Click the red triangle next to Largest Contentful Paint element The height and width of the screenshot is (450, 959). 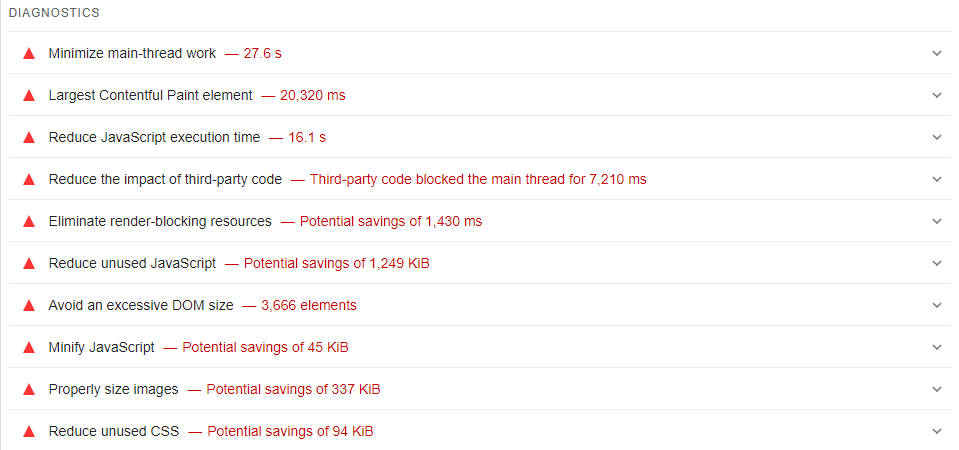pos(29,95)
